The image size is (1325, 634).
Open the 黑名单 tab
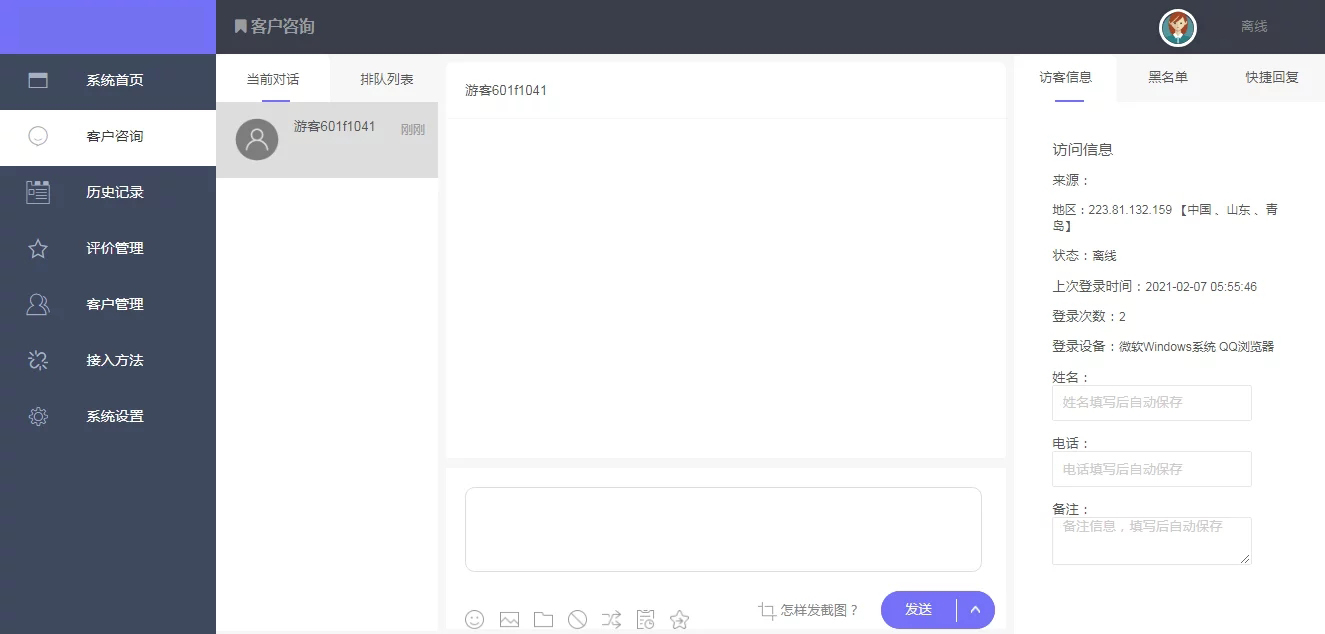pos(1168,77)
